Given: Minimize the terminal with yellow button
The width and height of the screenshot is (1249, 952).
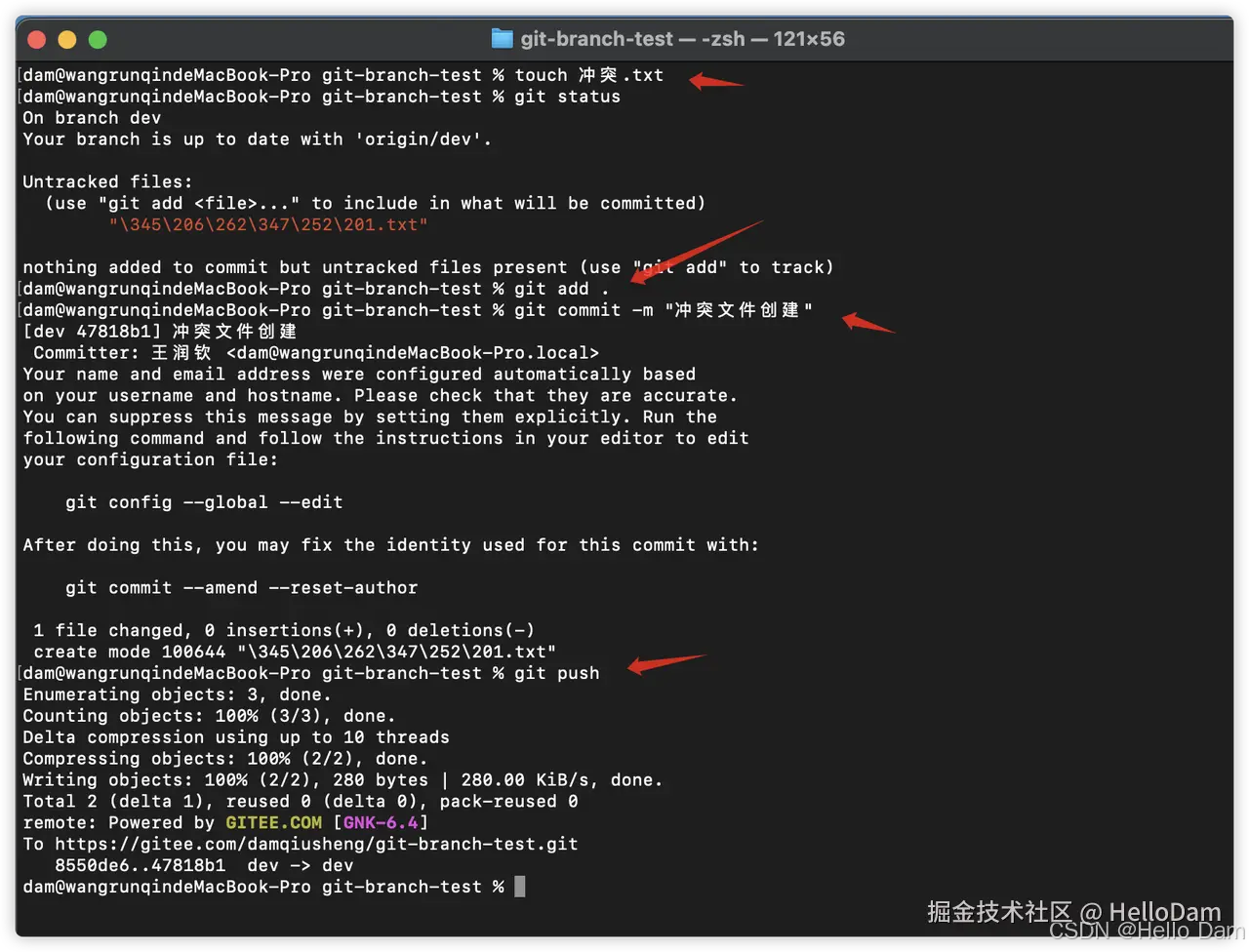Looking at the screenshot, I should click(67, 40).
